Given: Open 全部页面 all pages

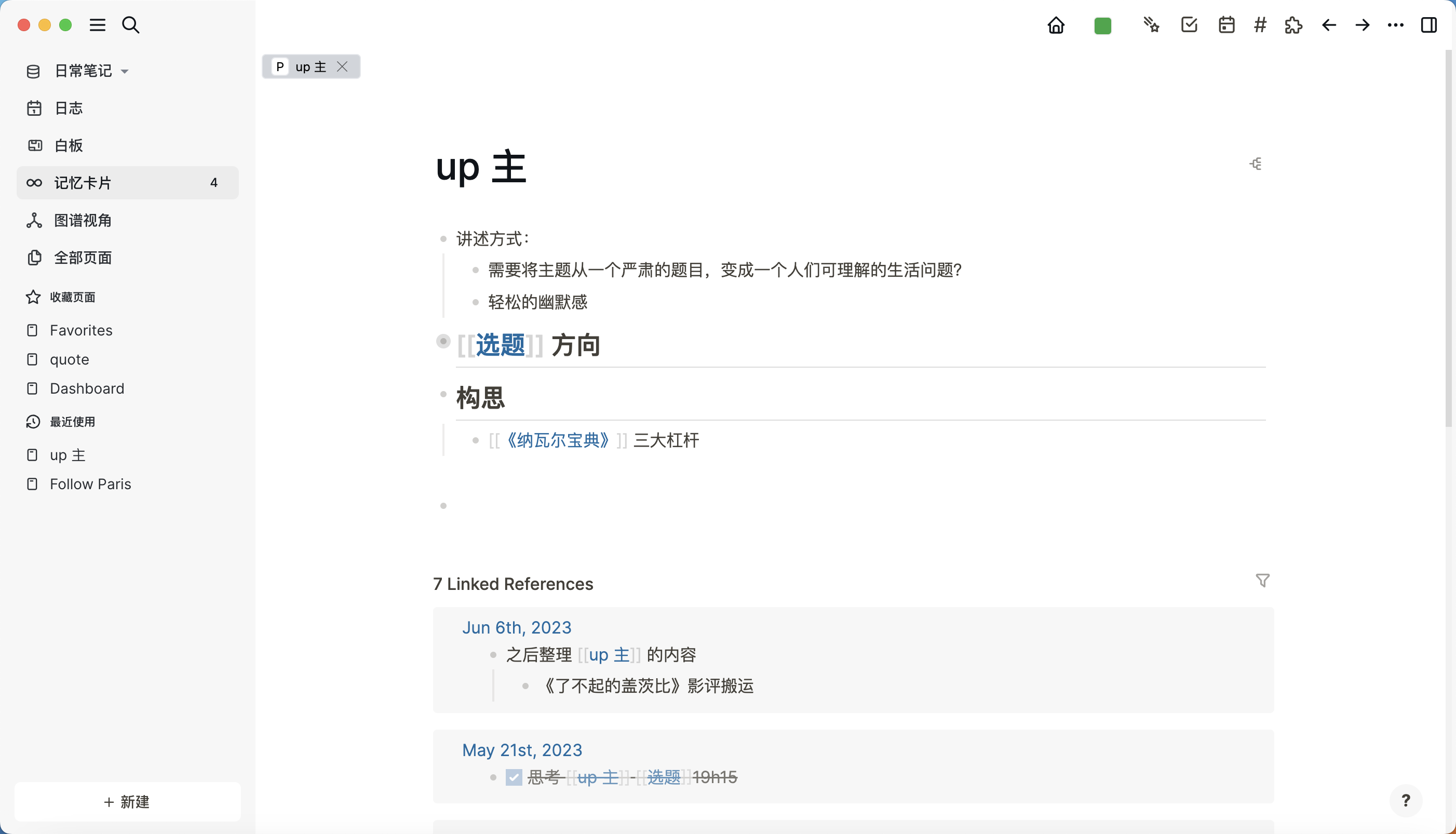Looking at the screenshot, I should (x=127, y=258).
